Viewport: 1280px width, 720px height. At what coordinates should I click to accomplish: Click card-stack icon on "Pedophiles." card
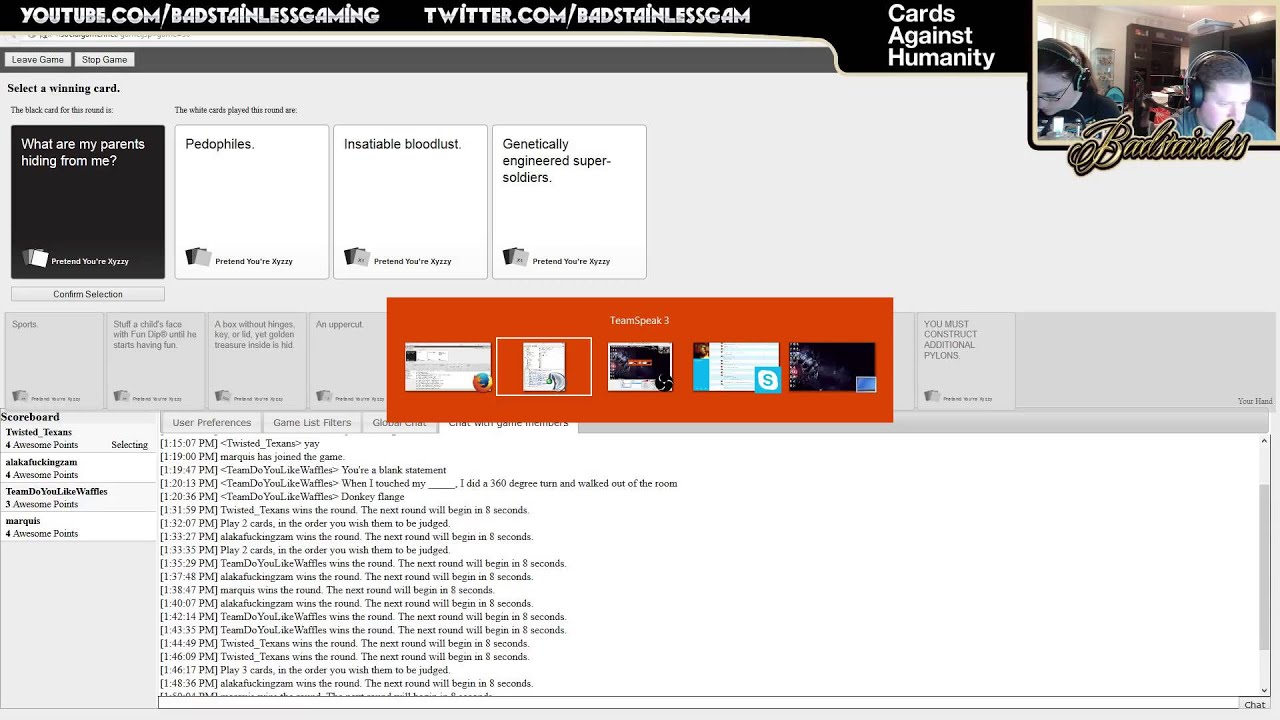point(198,258)
